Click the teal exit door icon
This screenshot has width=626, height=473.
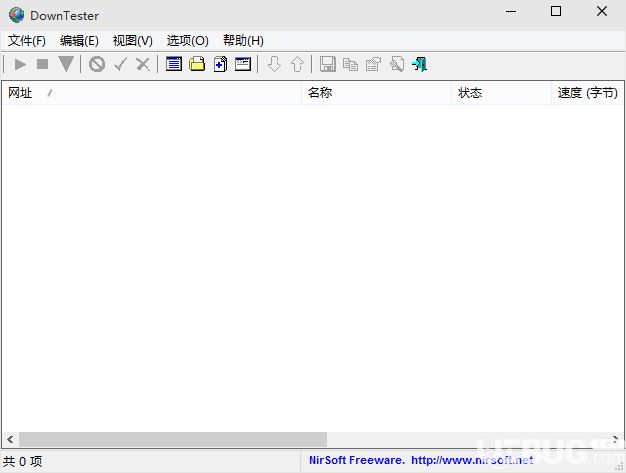pos(420,64)
